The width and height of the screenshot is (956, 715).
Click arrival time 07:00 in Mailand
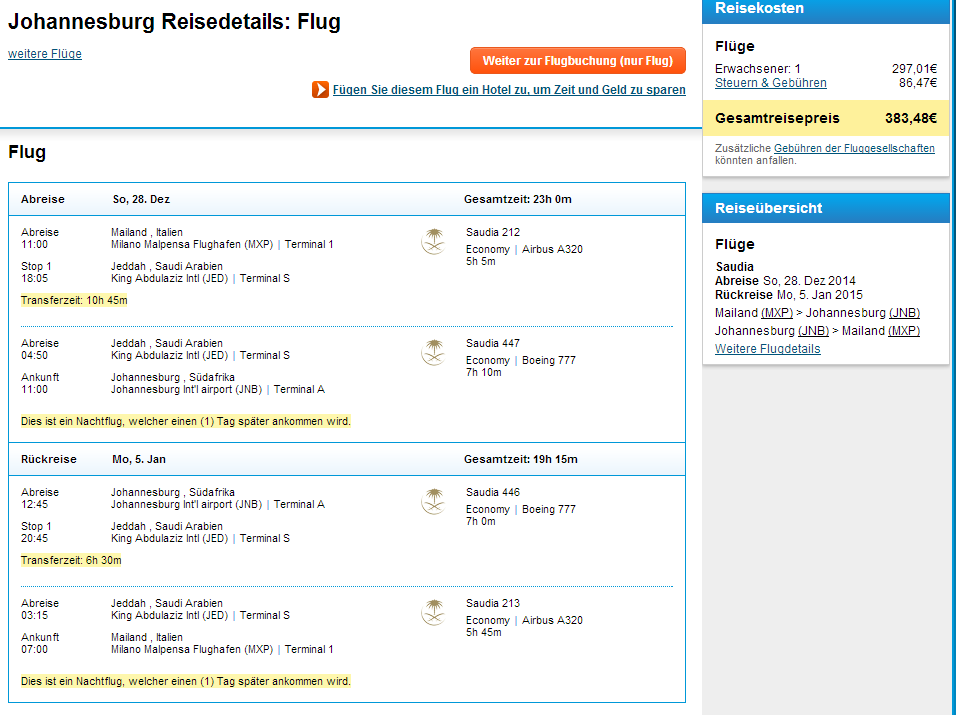[34, 649]
